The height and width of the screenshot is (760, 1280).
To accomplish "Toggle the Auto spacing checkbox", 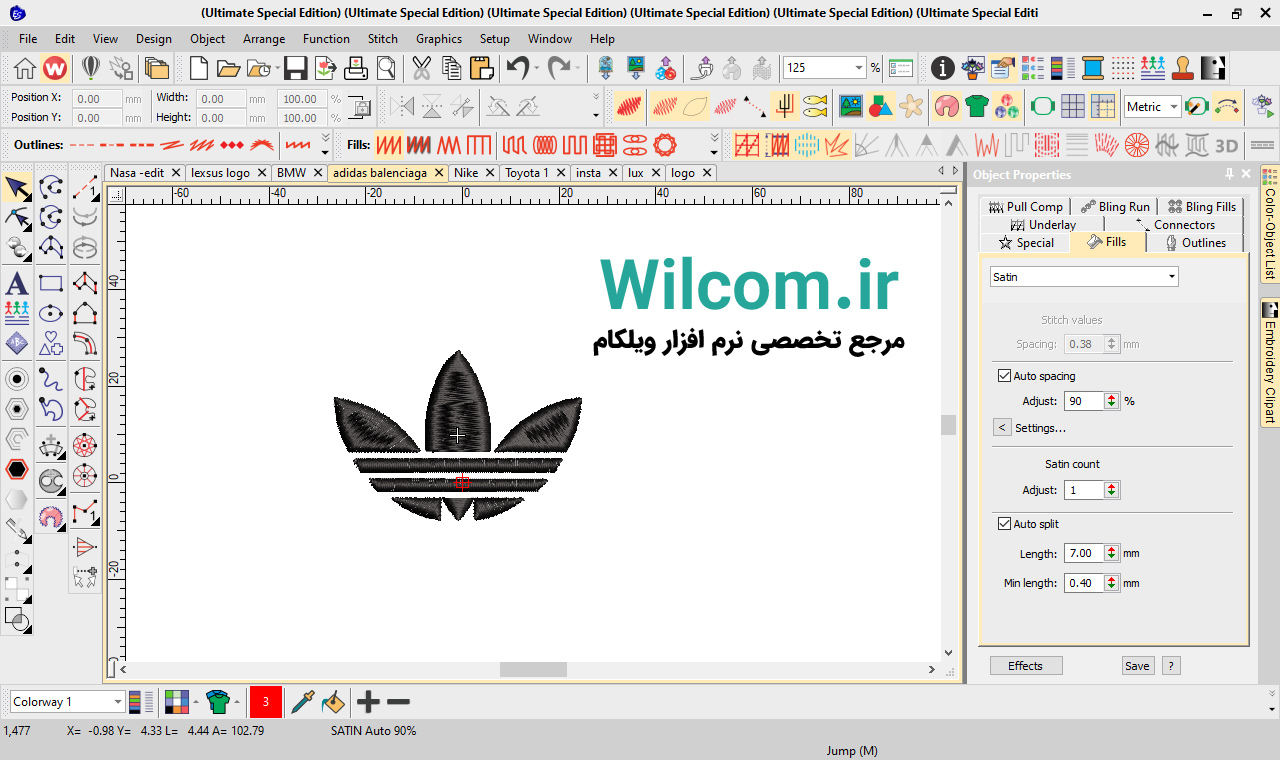I will (x=1005, y=376).
